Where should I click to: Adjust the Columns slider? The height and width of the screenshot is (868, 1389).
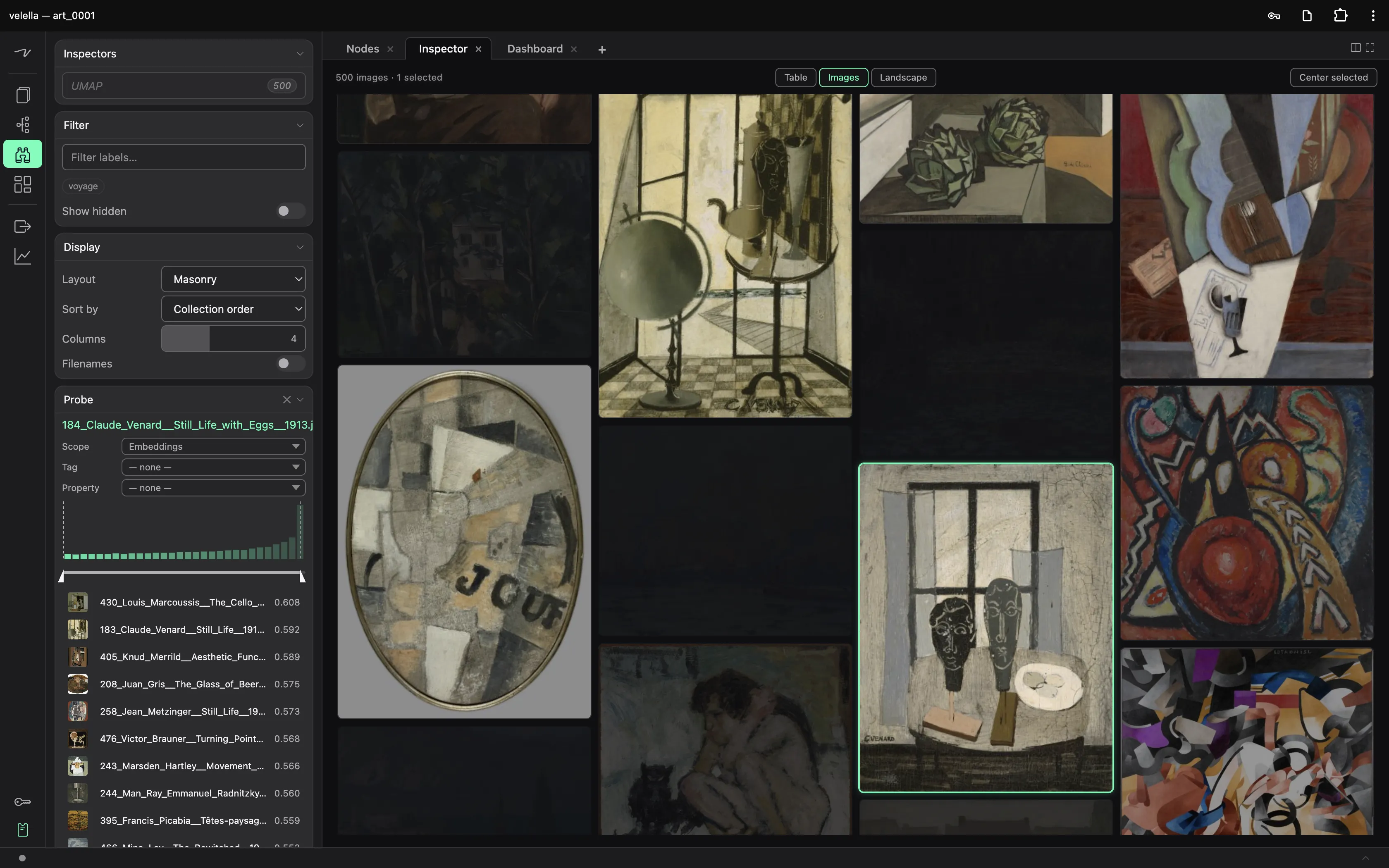coord(233,339)
